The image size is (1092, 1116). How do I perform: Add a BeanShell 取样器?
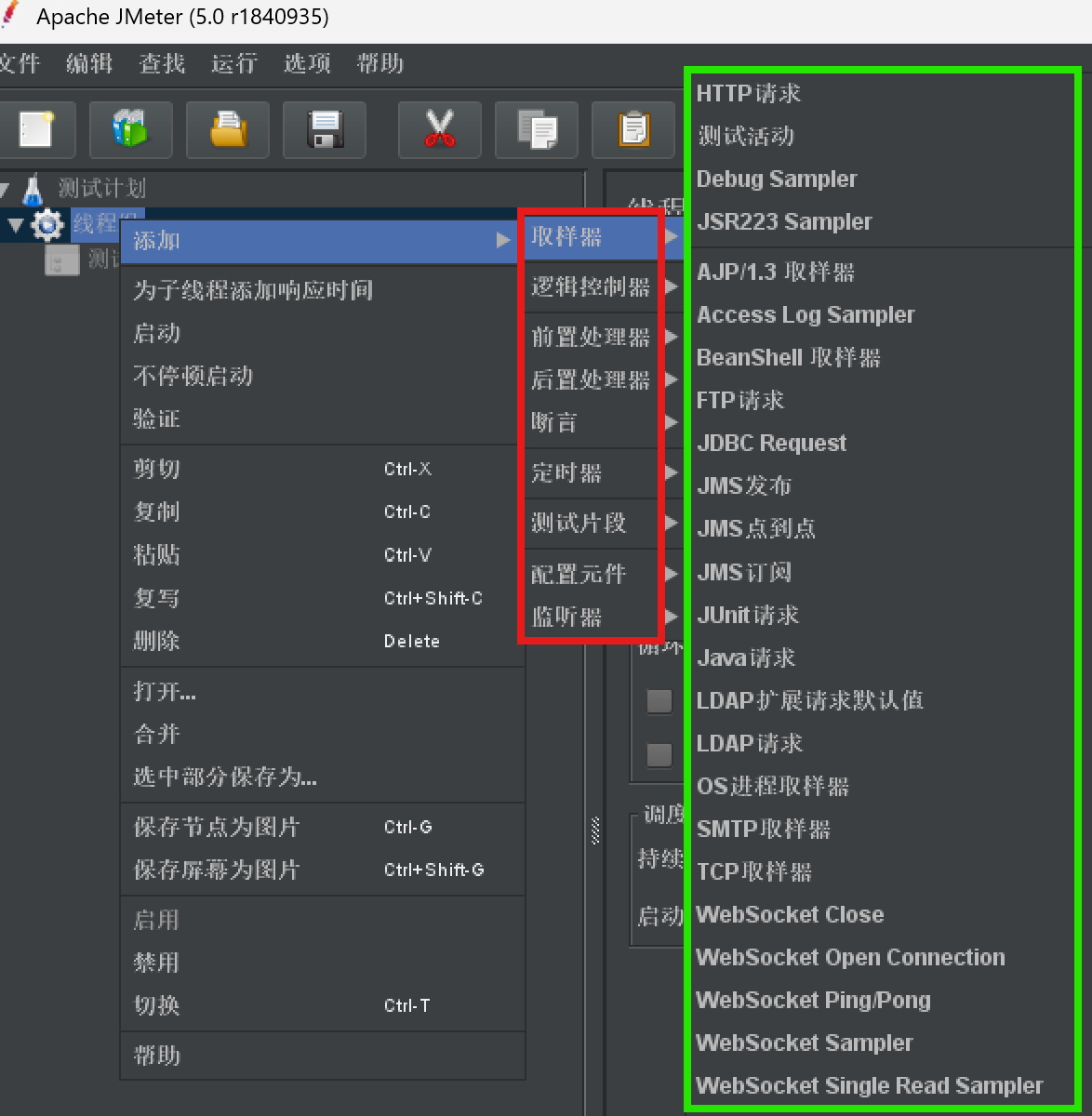tap(882, 357)
